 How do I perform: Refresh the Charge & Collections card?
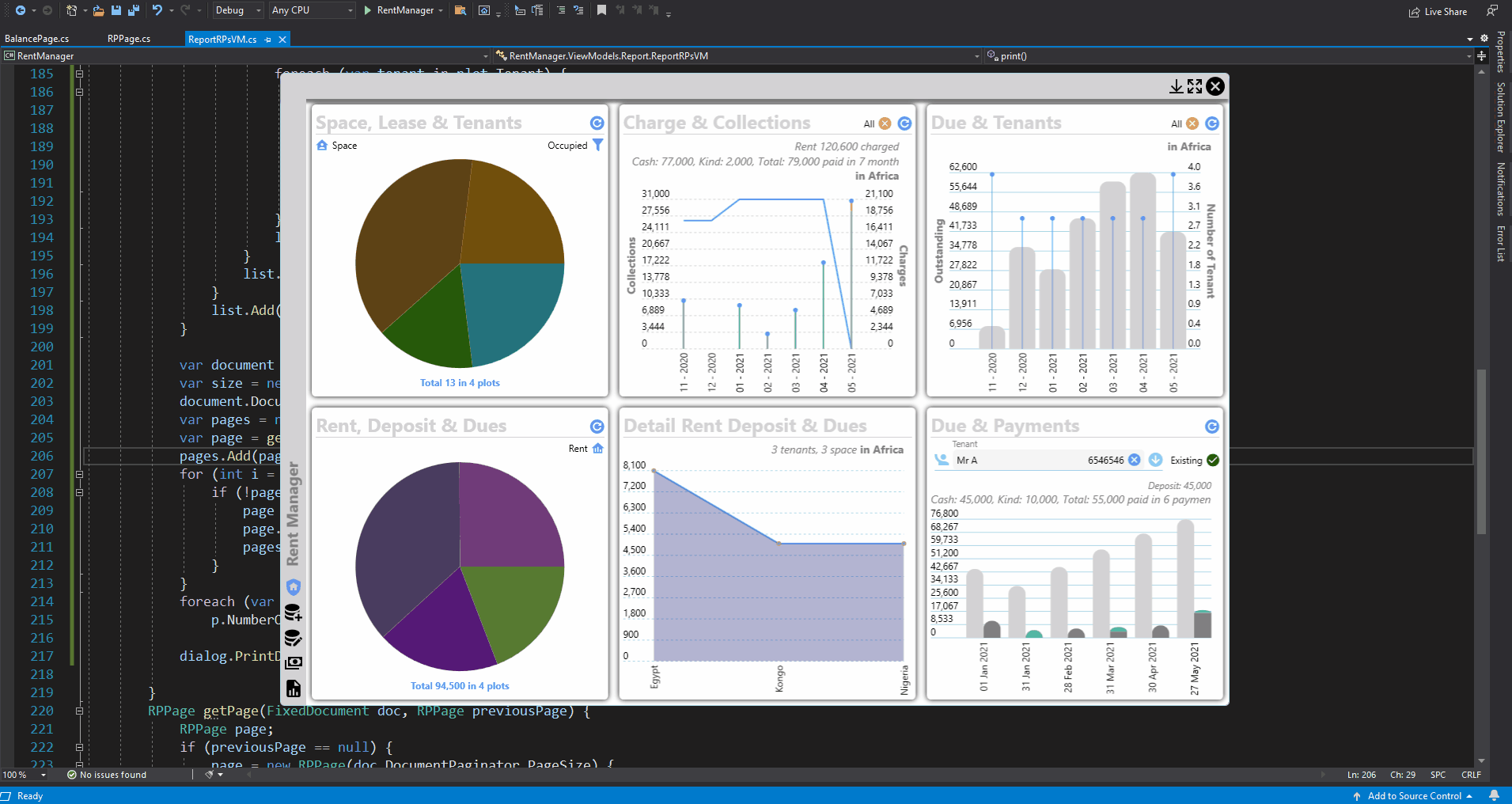[x=905, y=123]
